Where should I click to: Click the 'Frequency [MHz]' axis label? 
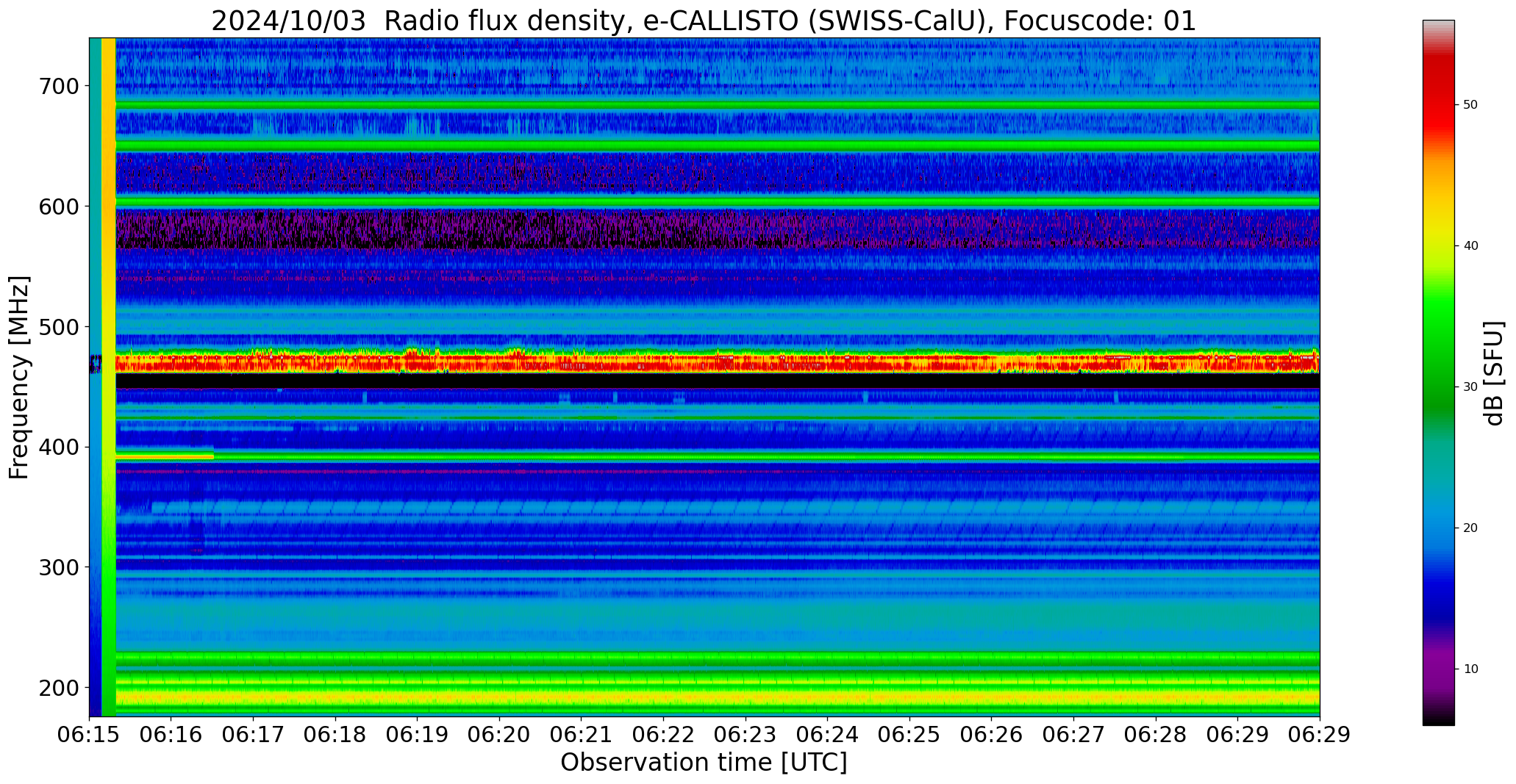click(x=19, y=377)
